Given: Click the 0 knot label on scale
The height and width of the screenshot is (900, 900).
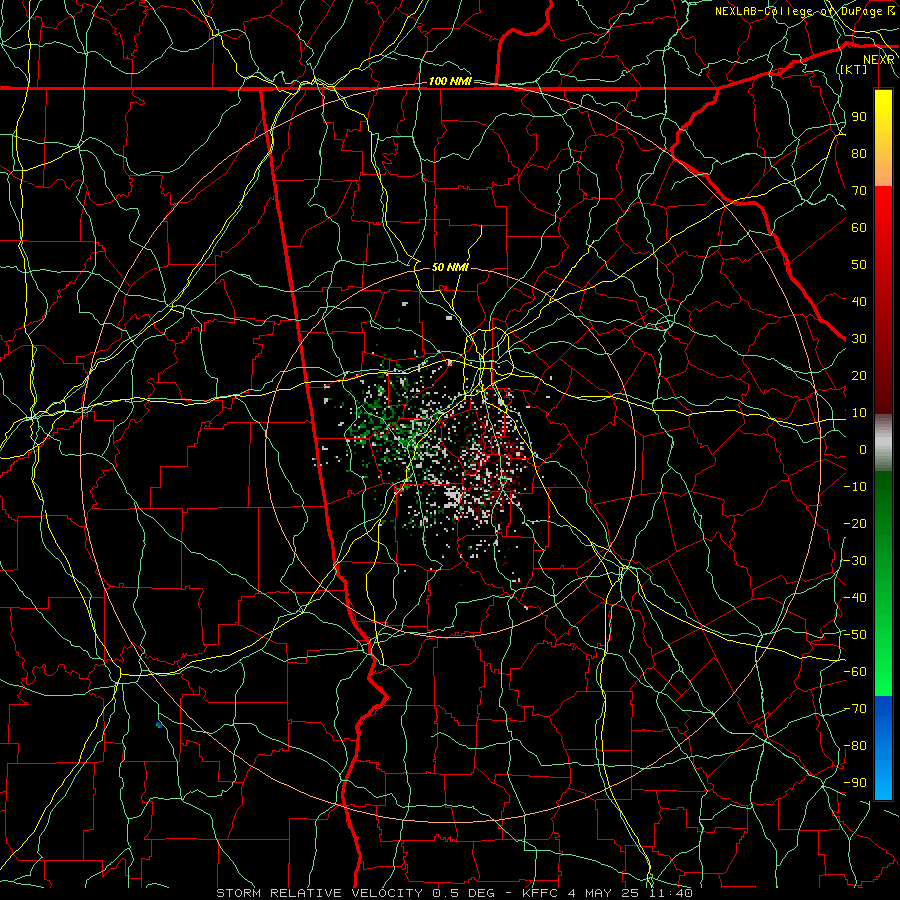Looking at the screenshot, I should coord(863,449).
